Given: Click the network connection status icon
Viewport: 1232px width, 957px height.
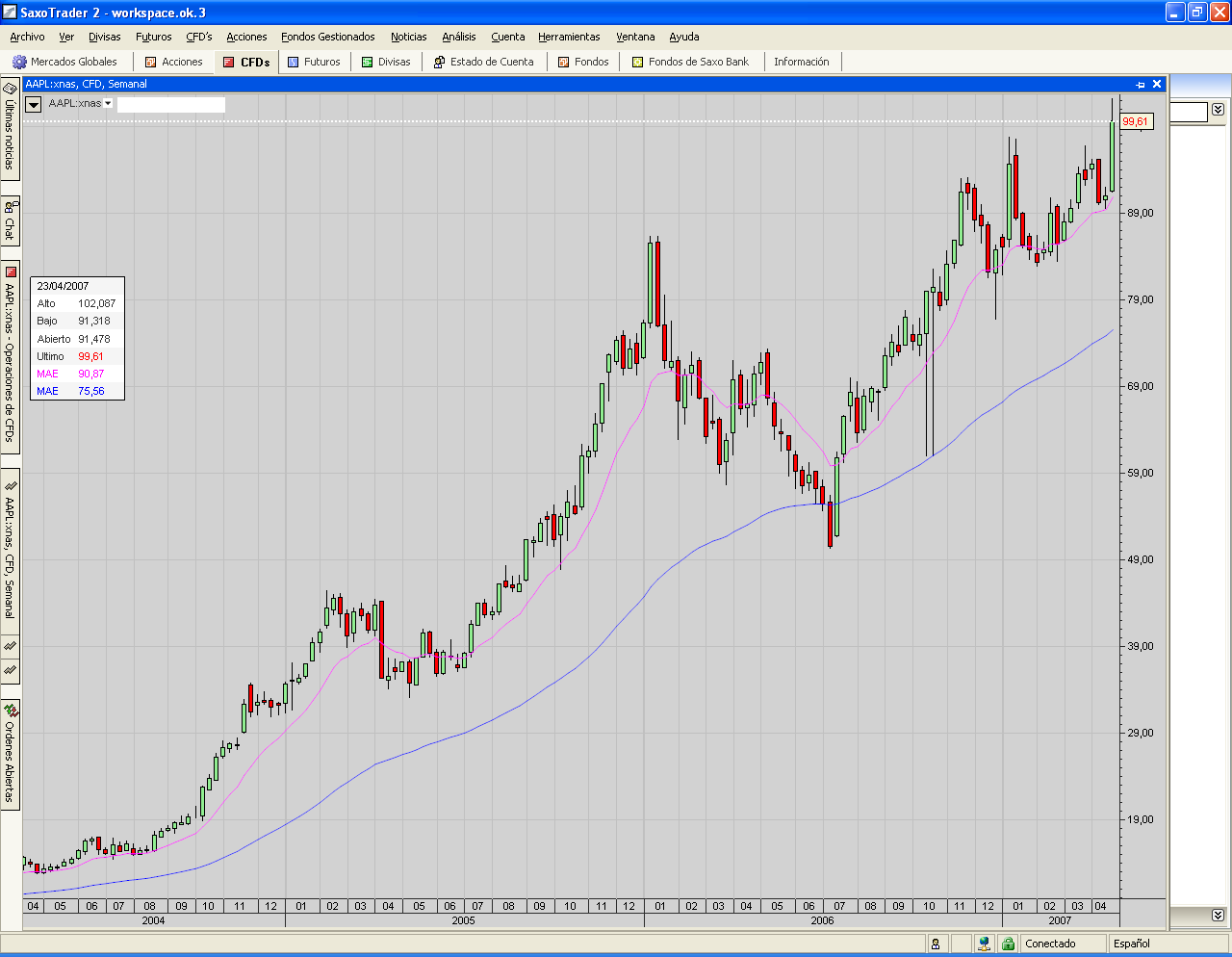Looking at the screenshot, I should pos(984,944).
